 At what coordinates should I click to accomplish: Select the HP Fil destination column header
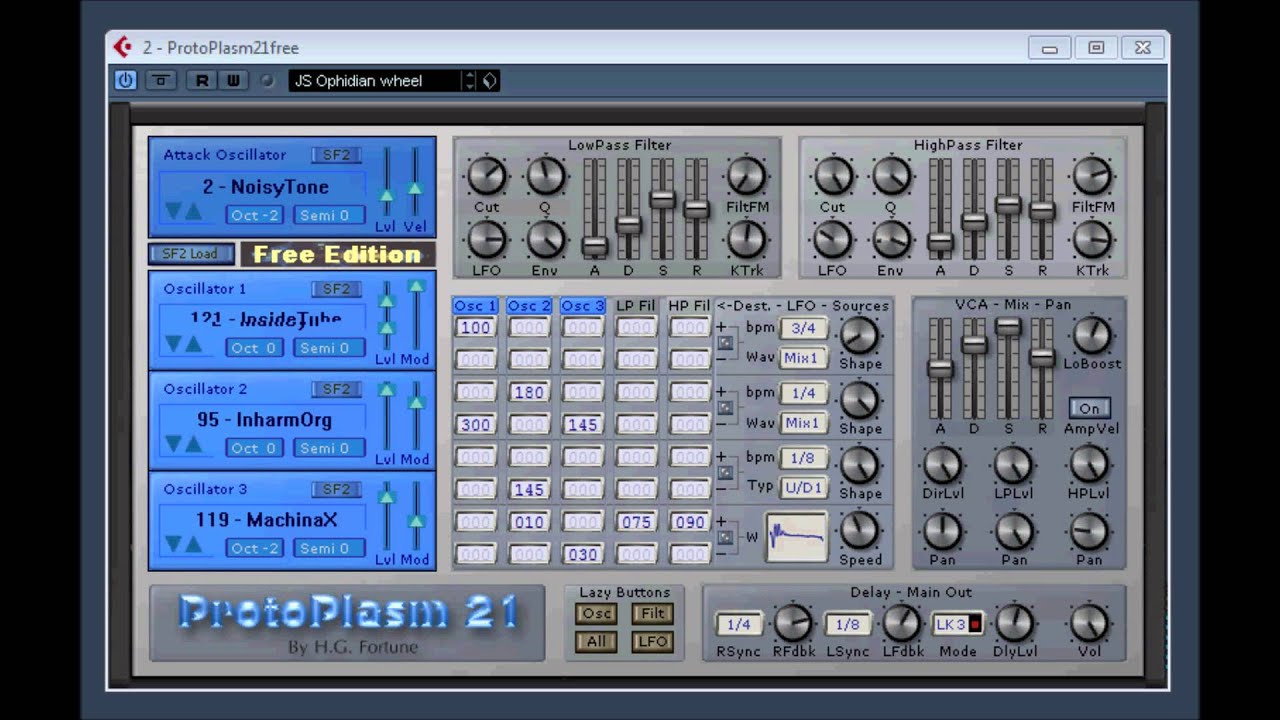[x=689, y=306]
